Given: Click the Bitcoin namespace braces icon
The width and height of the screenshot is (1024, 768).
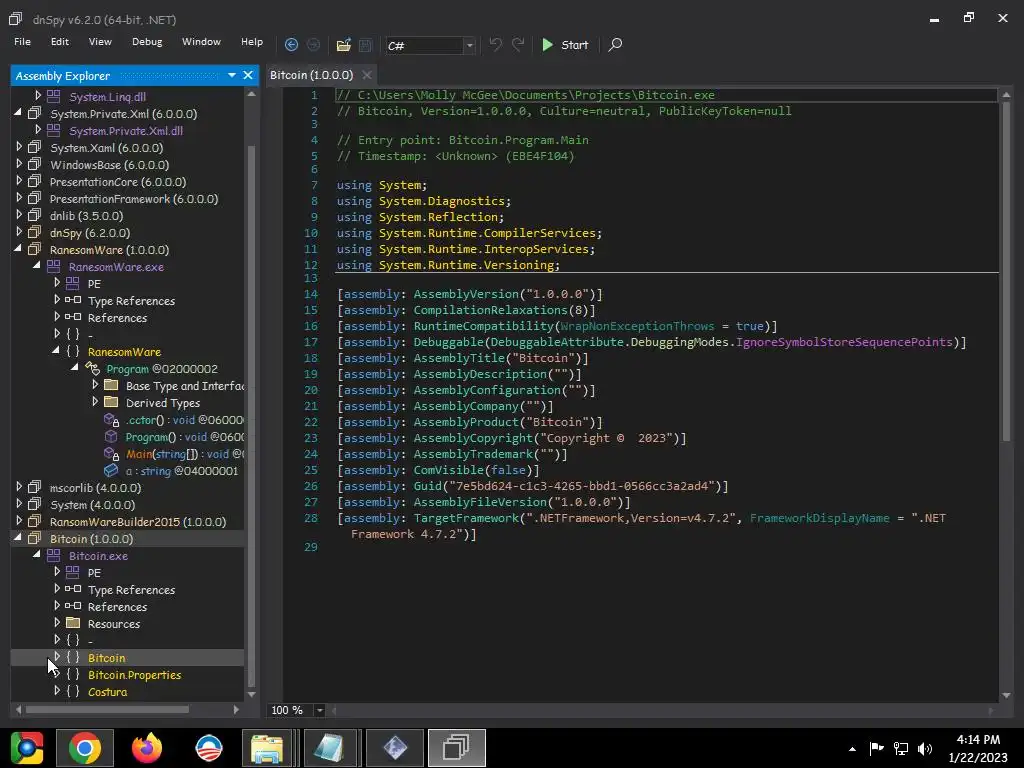Looking at the screenshot, I should 73,657.
